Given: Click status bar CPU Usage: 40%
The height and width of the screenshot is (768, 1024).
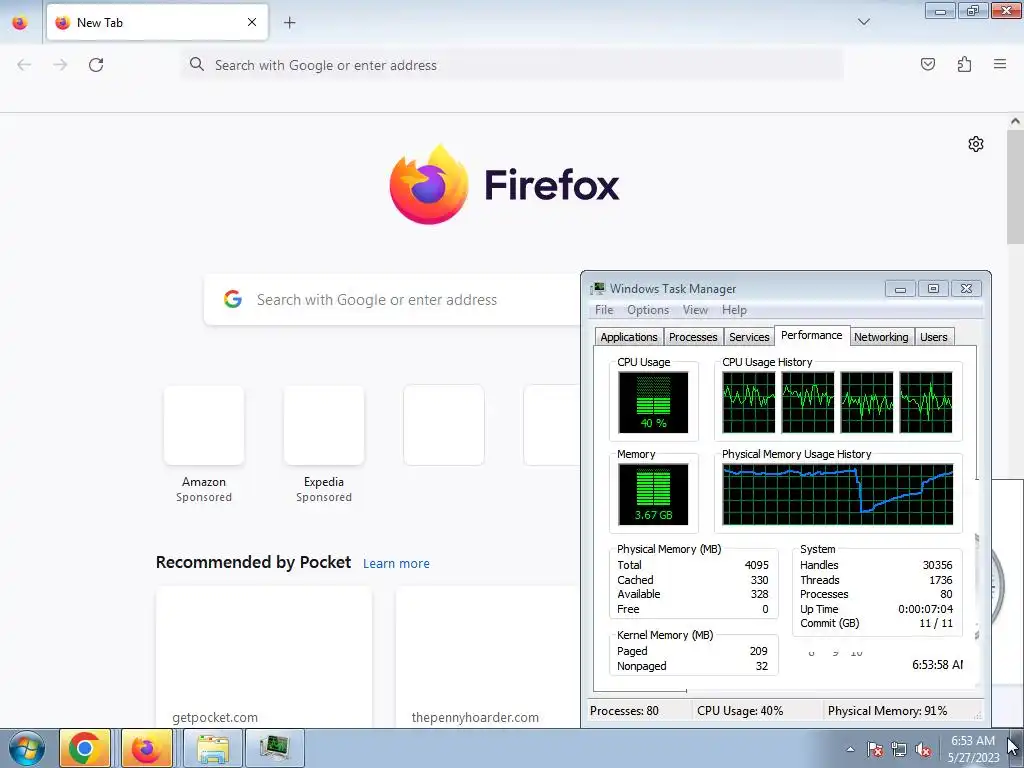Looking at the screenshot, I should pyautogui.click(x=740, y=711).
